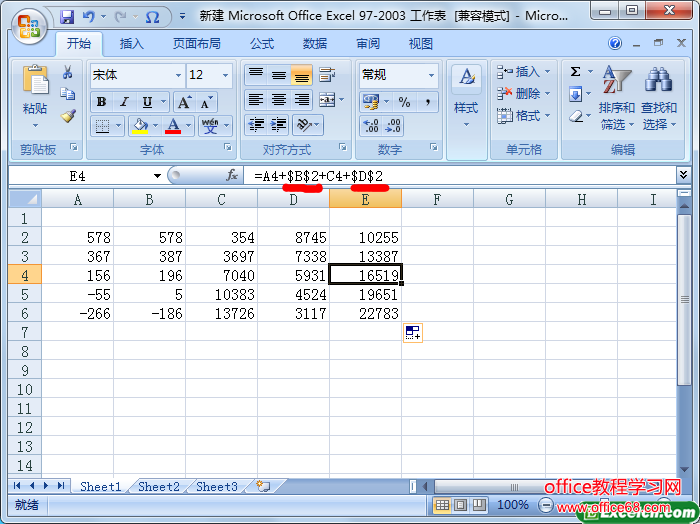The height and width of the screenshot is (524, 700).
Task: Apply accounting number format
Action: [371, 102]
